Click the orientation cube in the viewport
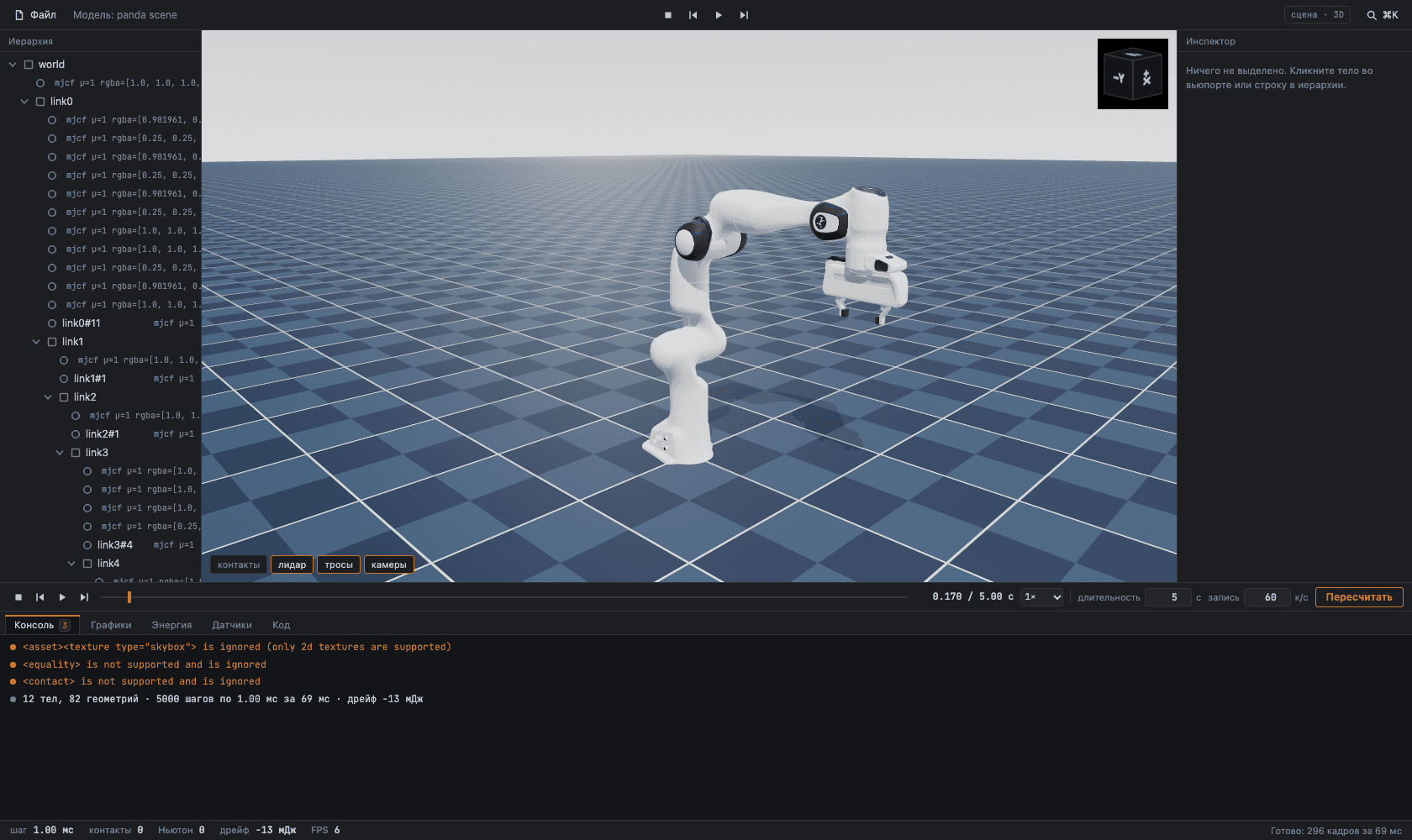 (1132, 74)
